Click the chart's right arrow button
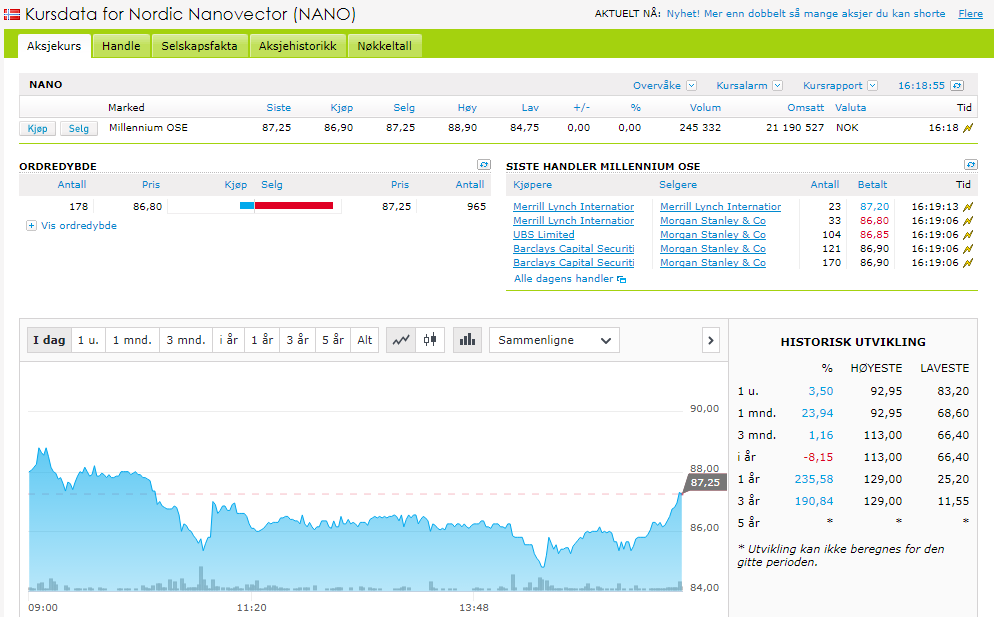 [711, 340]
